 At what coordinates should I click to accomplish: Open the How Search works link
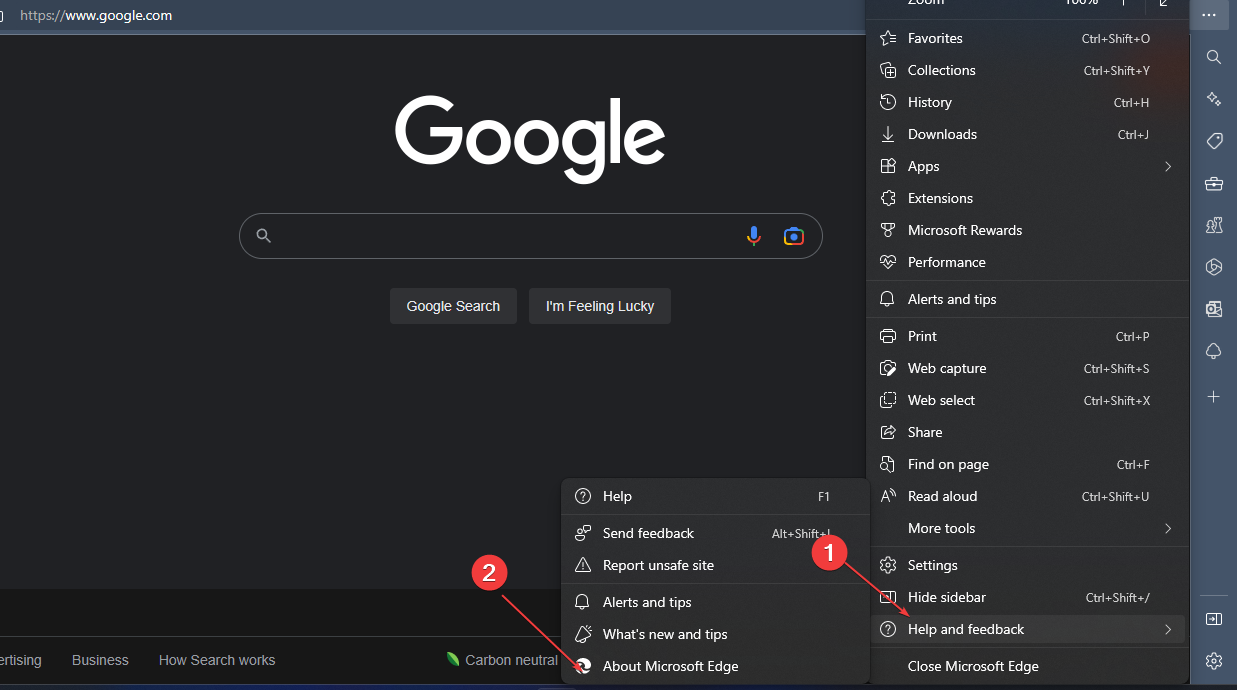coord(217,660)
